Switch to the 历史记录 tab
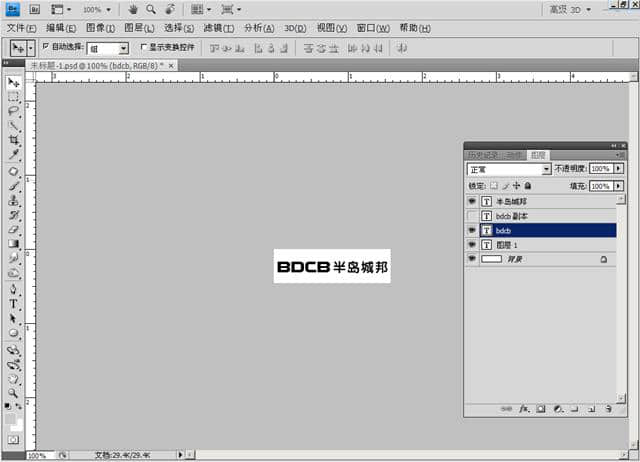This screenshot has width=640, height=462. tap(484, 155)
